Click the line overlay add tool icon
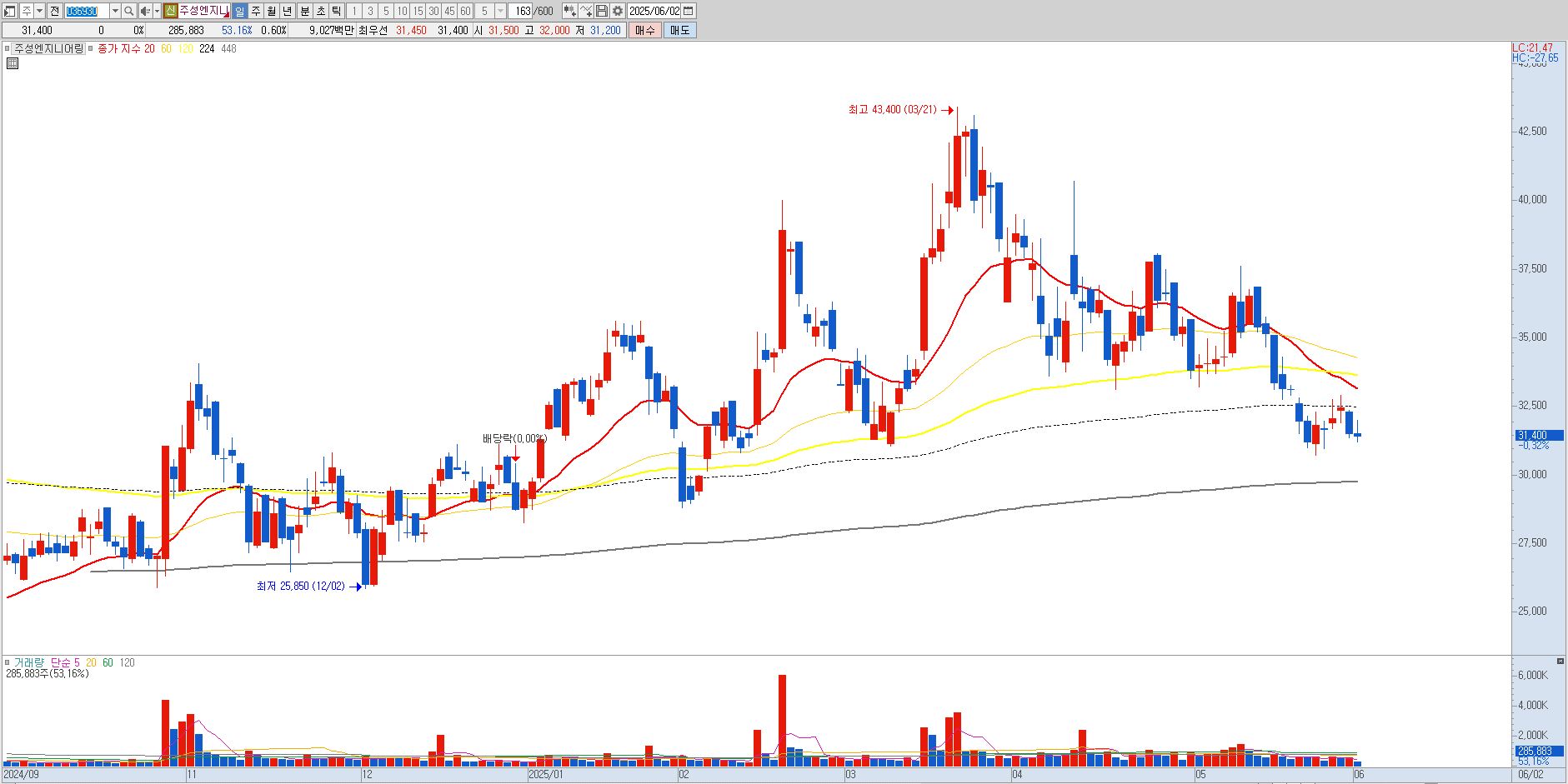This screenshot has height=784, width=1568. coord(586,11)
